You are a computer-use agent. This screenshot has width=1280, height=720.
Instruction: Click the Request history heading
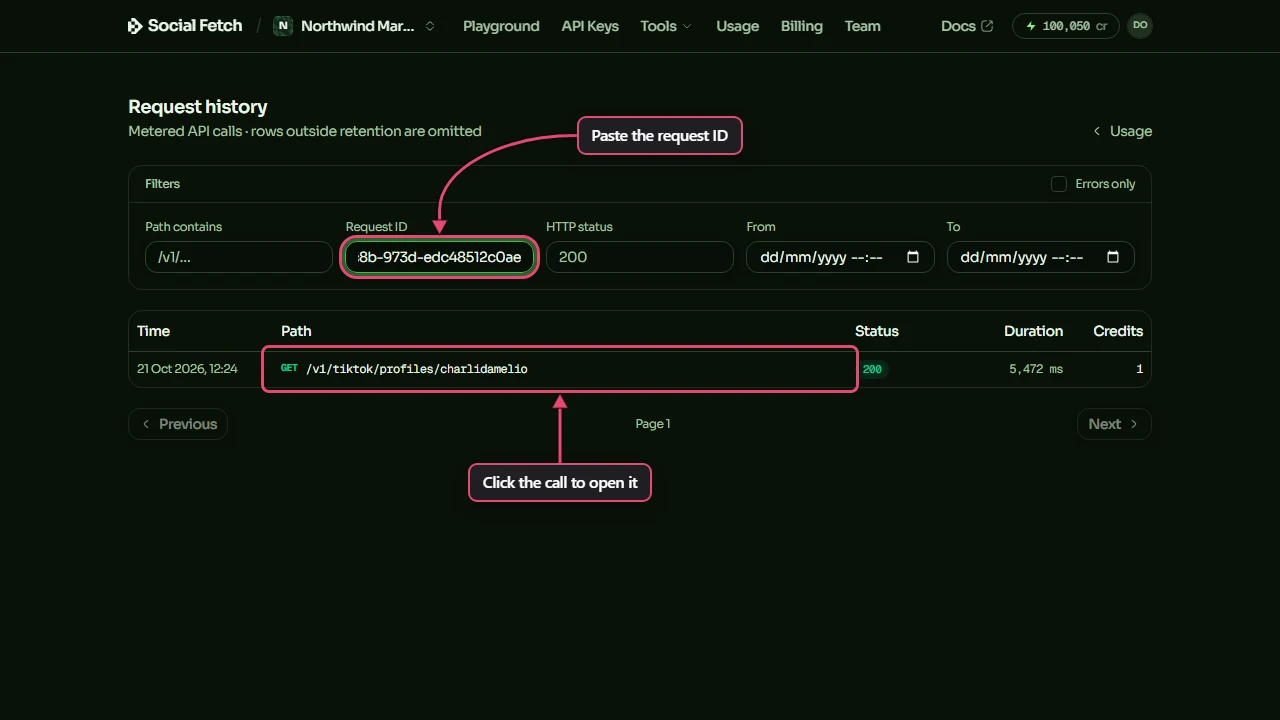pyautogui.click(x=198, y=107)
